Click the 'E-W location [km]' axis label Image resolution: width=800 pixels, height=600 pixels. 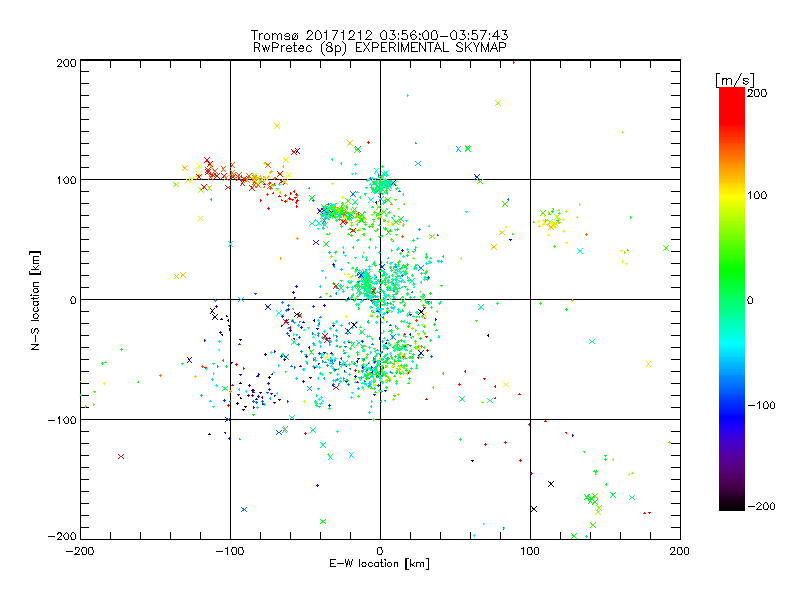[x=379, y=563]
